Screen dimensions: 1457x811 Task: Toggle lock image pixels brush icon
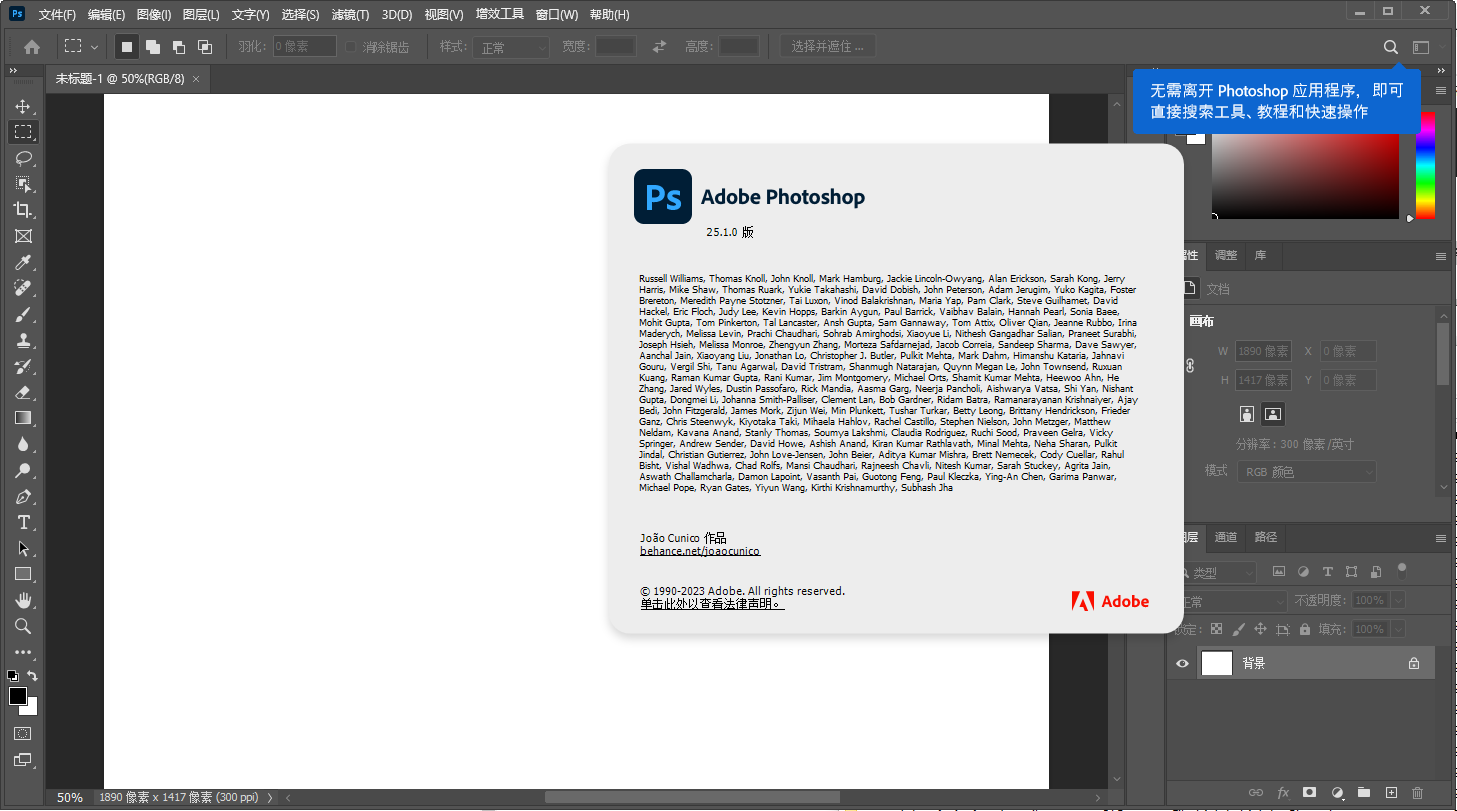click(x=1238, y=629)
